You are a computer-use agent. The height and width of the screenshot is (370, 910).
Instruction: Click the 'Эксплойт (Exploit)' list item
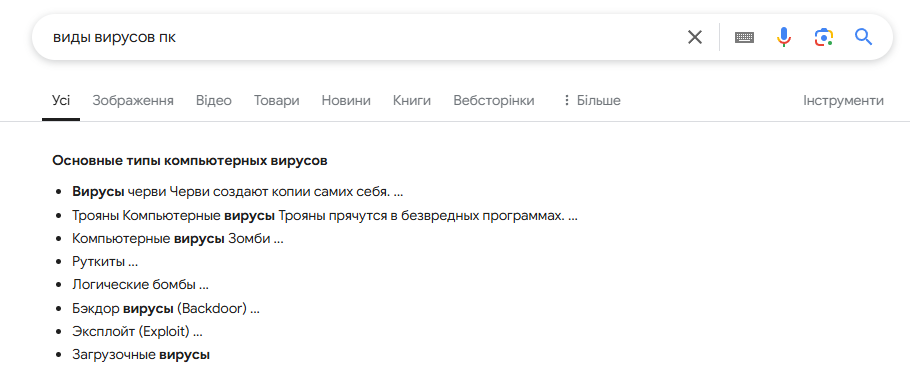coord(138,332)
